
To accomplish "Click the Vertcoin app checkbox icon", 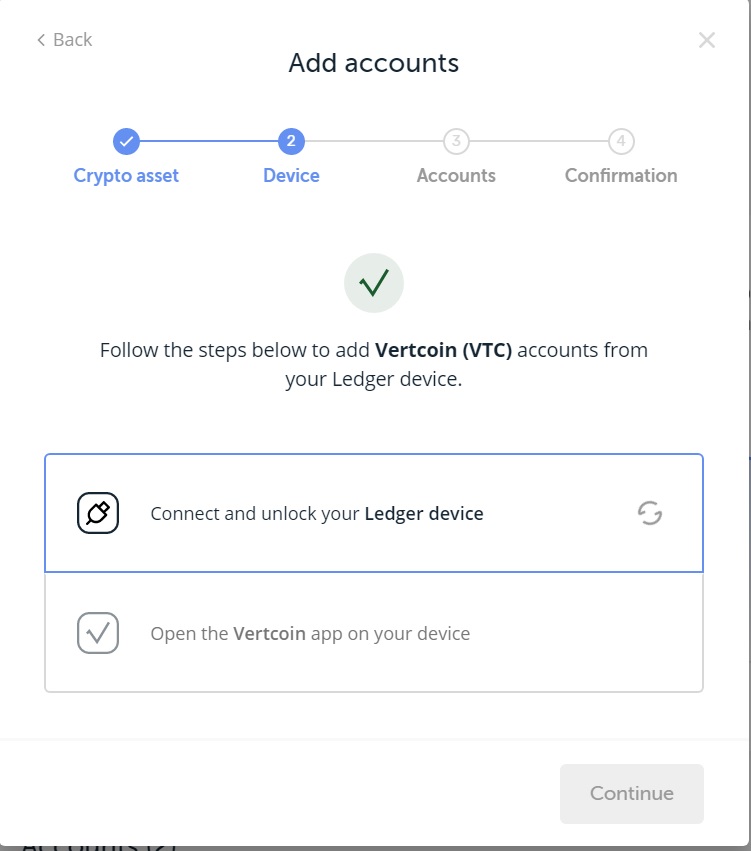I will (x=97, y=633).
